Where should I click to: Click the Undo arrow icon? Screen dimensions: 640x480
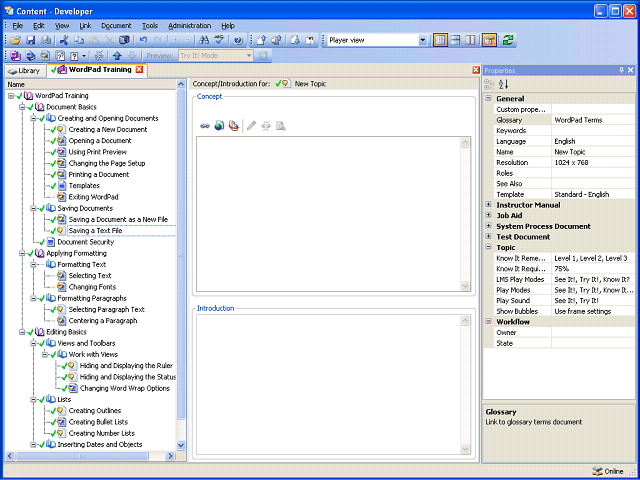(143, 40)
